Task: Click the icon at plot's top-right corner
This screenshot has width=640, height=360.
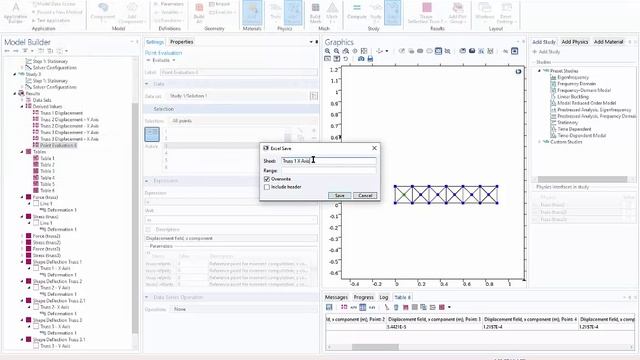Action: (518, 71)
